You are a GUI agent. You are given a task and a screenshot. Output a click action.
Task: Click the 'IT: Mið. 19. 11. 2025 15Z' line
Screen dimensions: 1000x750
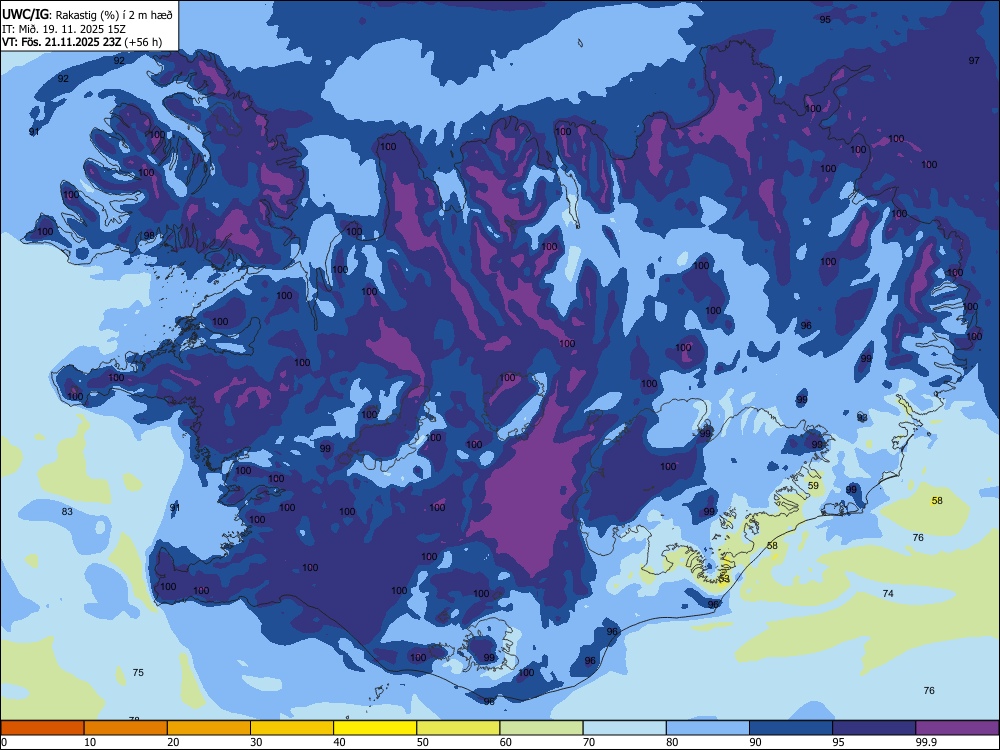coord(64,29)
